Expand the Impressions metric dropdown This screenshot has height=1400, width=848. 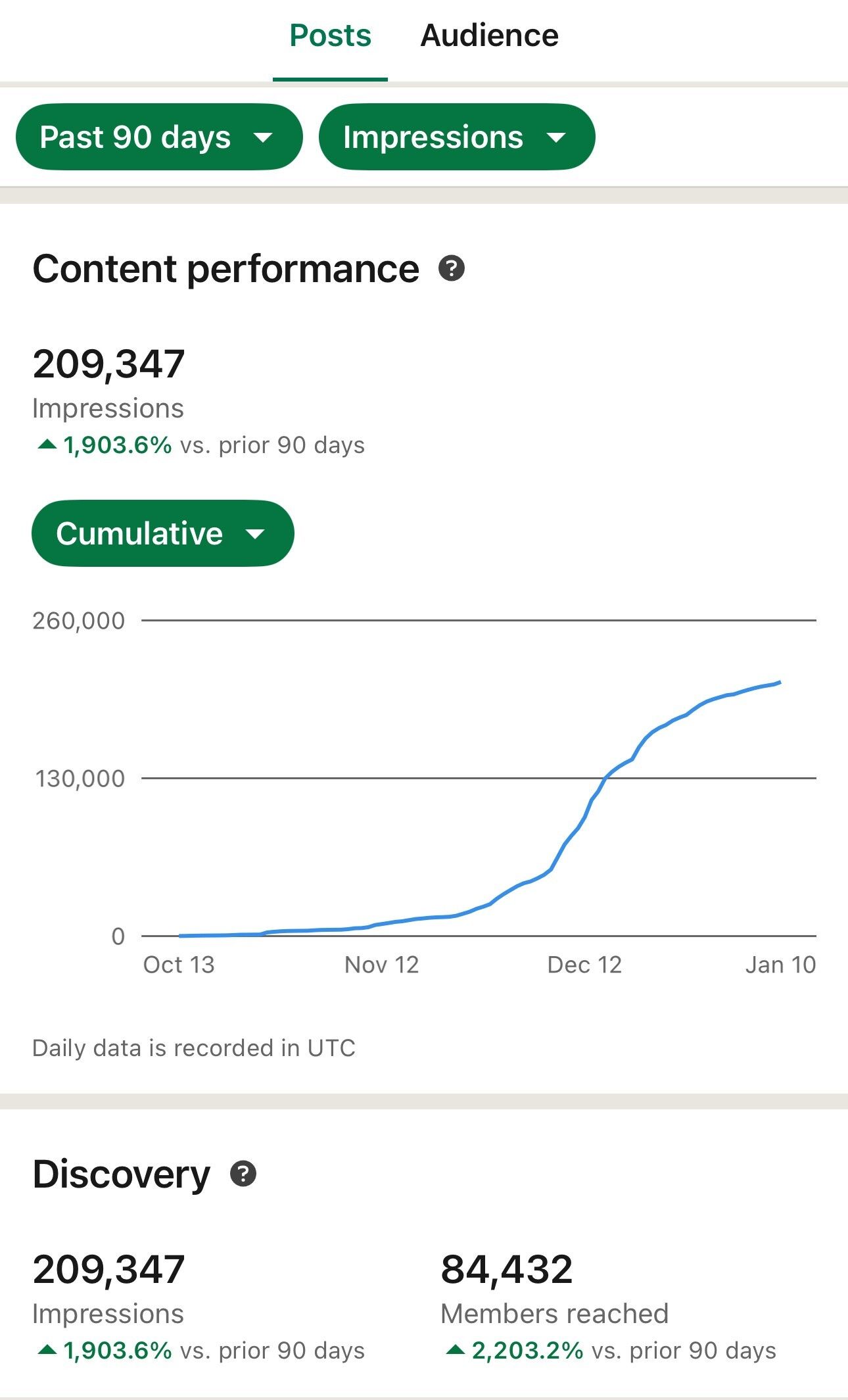pos(456,137)
